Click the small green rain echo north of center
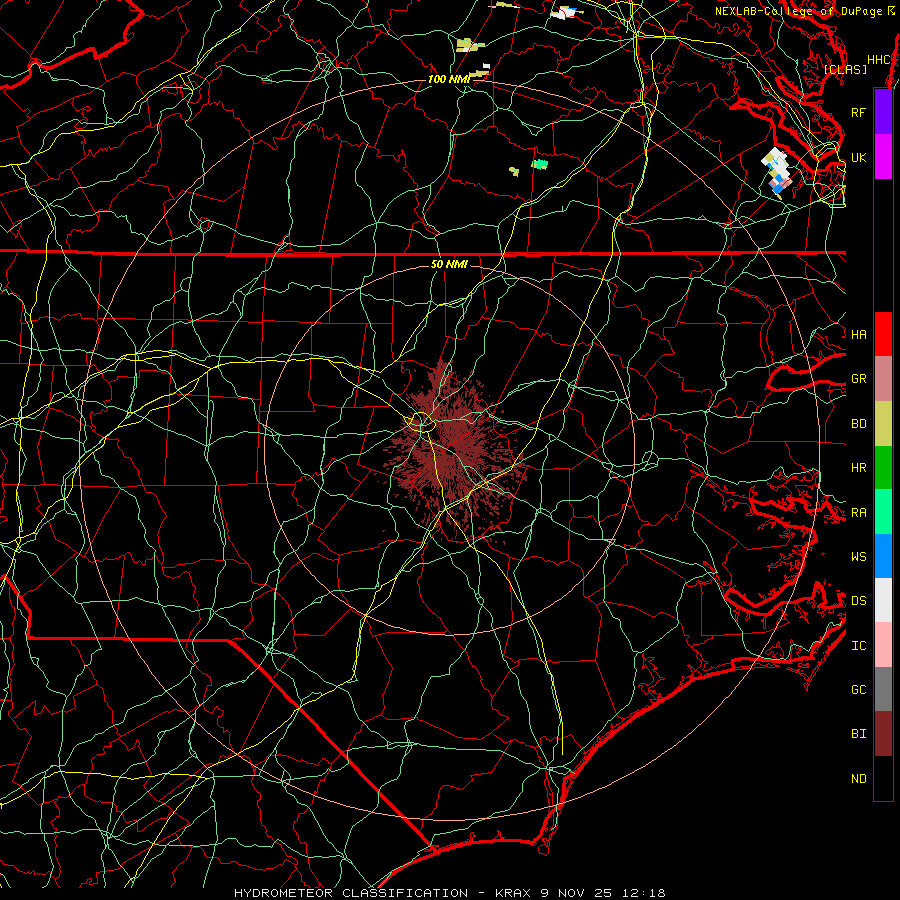This screenshot has width=900, height=900. pos(540,165)
